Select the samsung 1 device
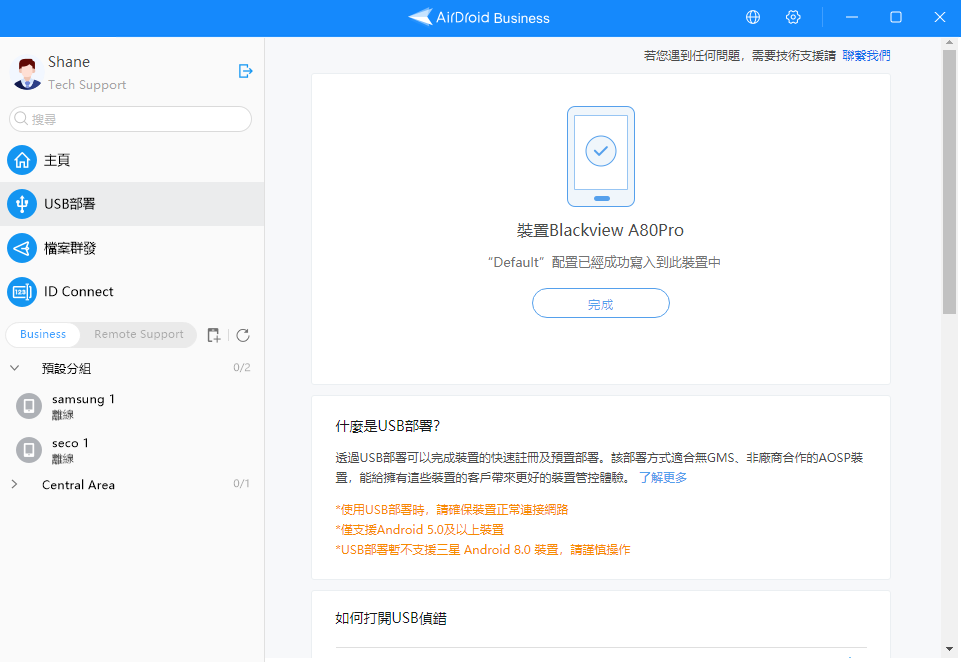Image resolution: width=961 pixels, height=662 pixels. (132, 406)
